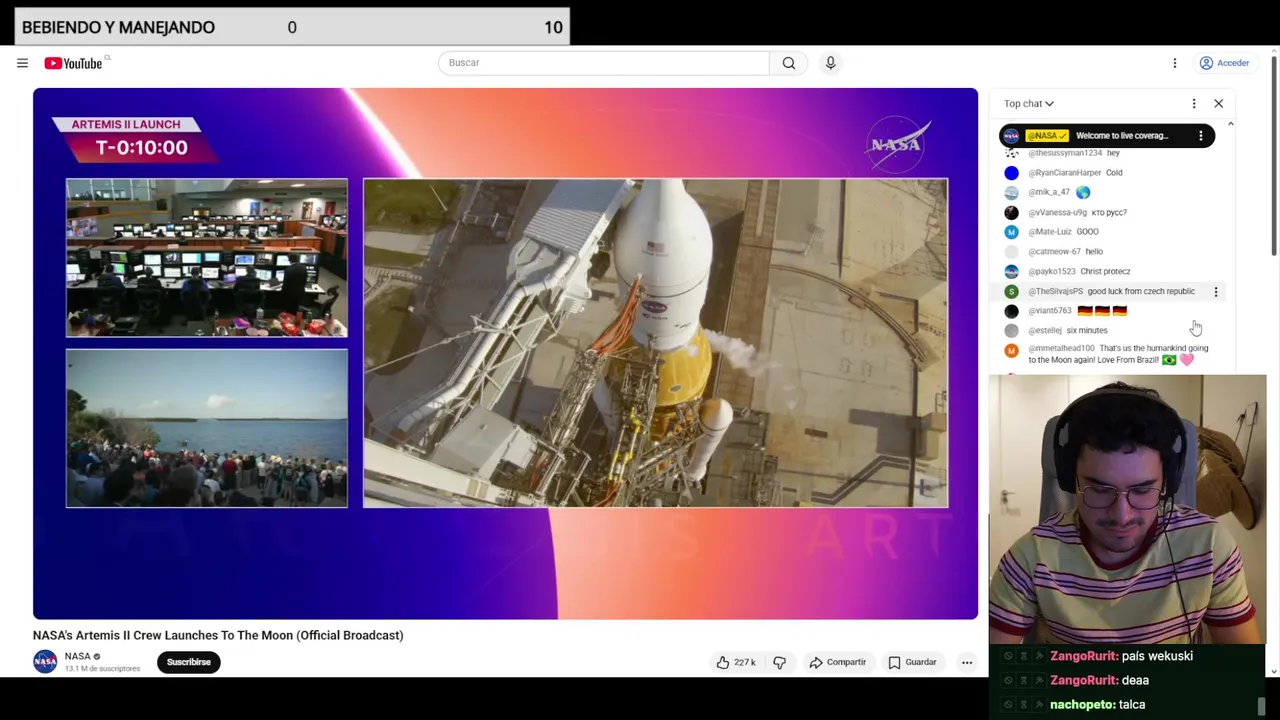Expand the Top chat dropdown
Image resolution: width=1280 pixels, height=720 pixels.
point(1029,103)
